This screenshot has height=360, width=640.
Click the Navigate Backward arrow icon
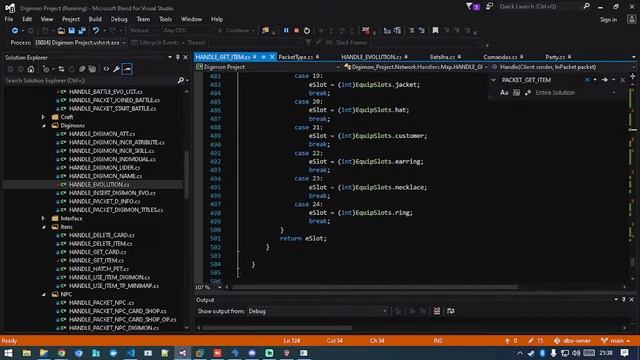(x=15, y=31)
